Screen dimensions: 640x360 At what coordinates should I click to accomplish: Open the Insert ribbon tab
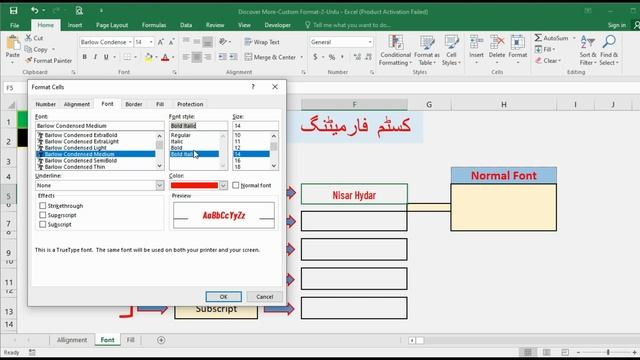pyautogui.click(x=75, y=25)
